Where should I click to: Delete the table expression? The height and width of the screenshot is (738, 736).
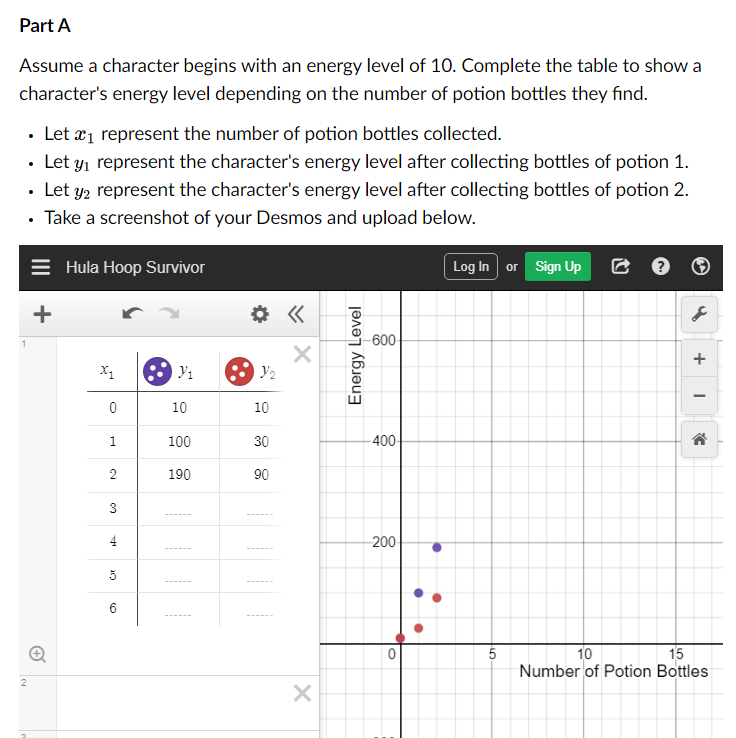[302, 354]
